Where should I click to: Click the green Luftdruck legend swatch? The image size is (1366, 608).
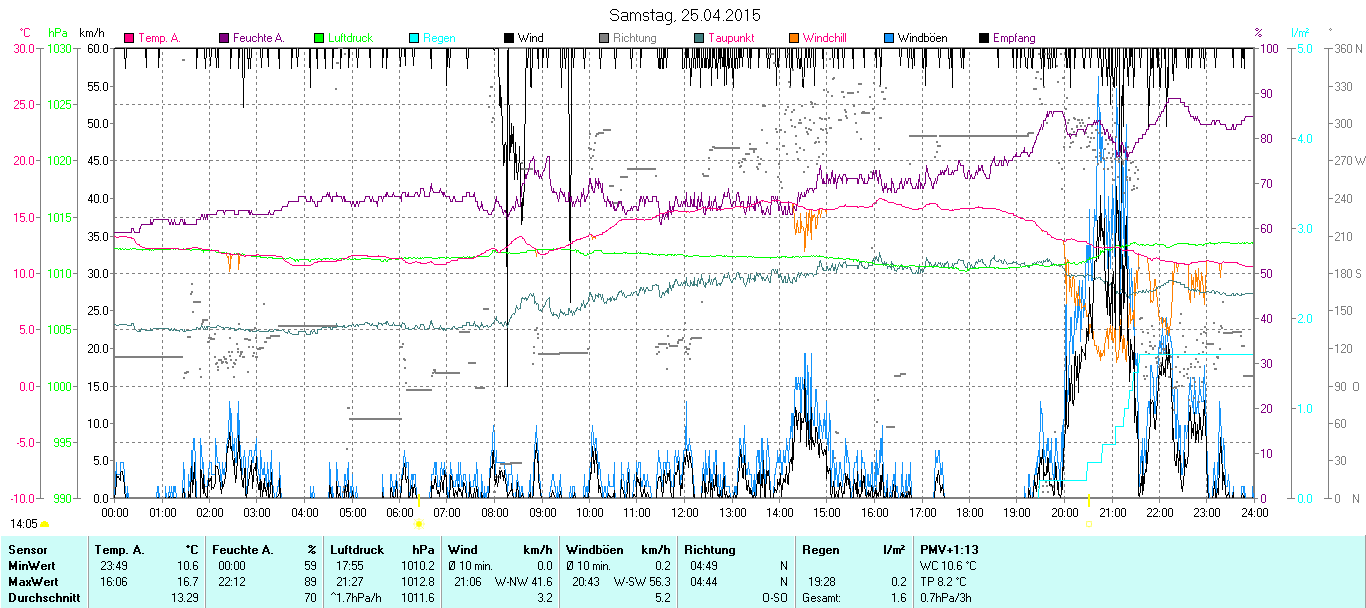[319, 38]
